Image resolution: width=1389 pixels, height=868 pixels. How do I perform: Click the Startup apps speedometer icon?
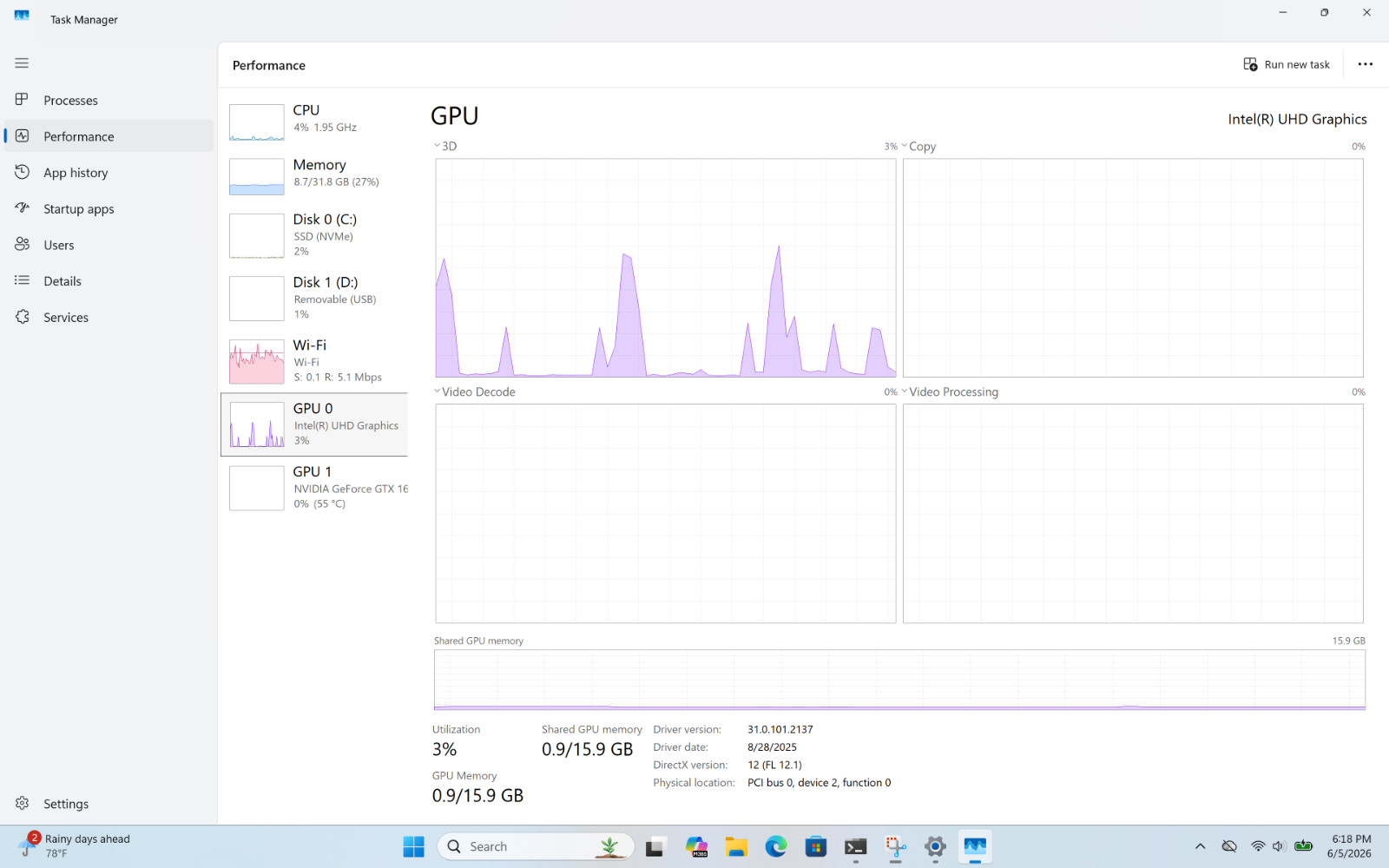(22, 208)
